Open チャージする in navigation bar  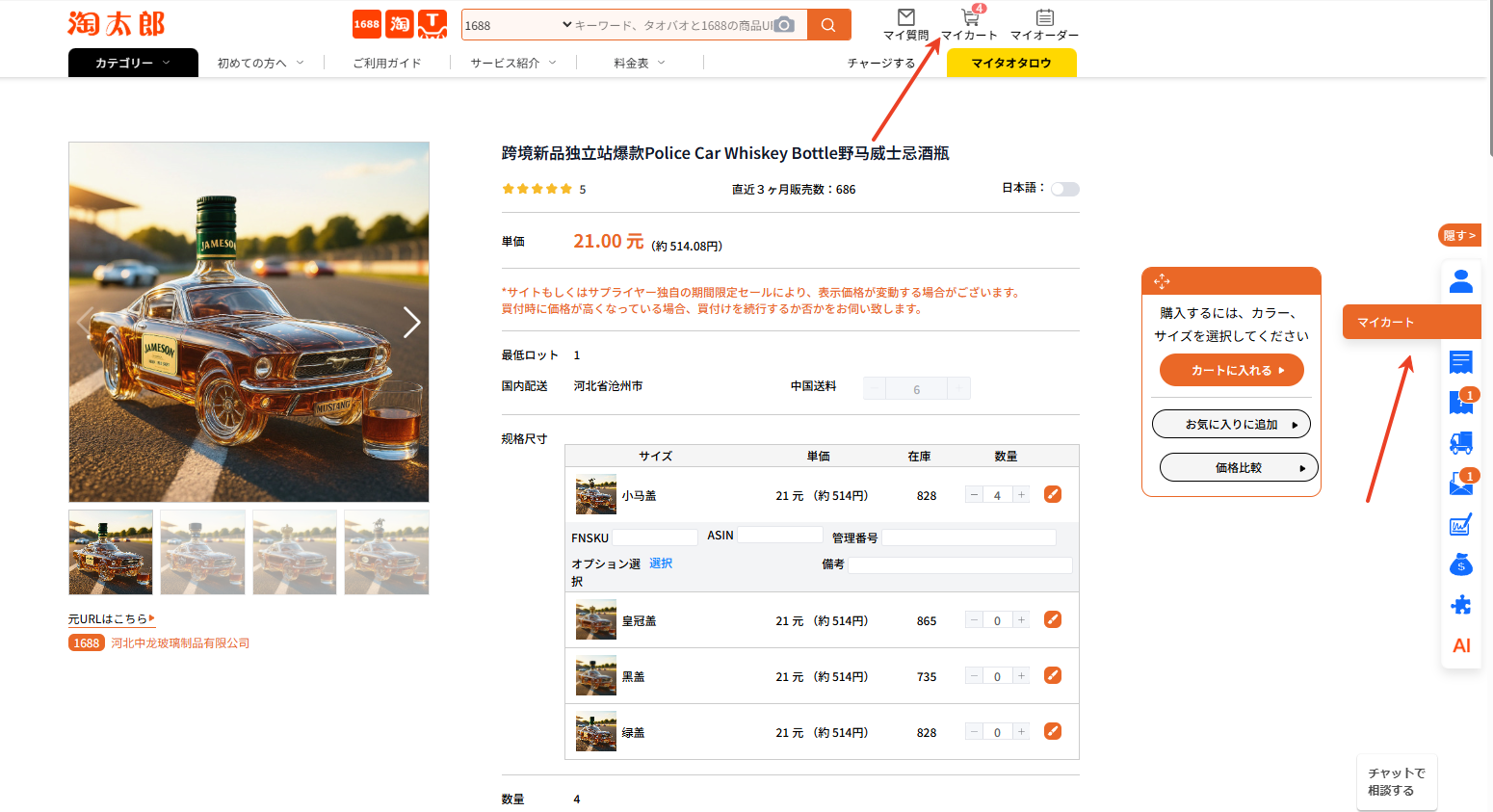881,63
